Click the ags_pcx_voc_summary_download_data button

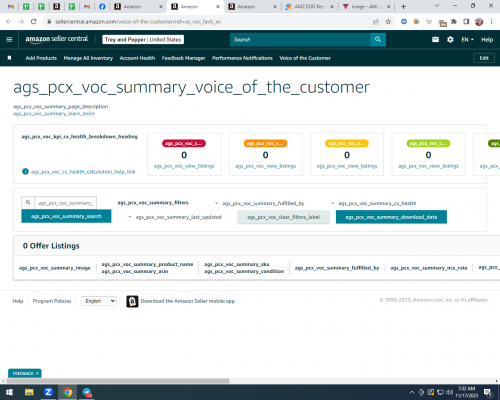(391, 217)
